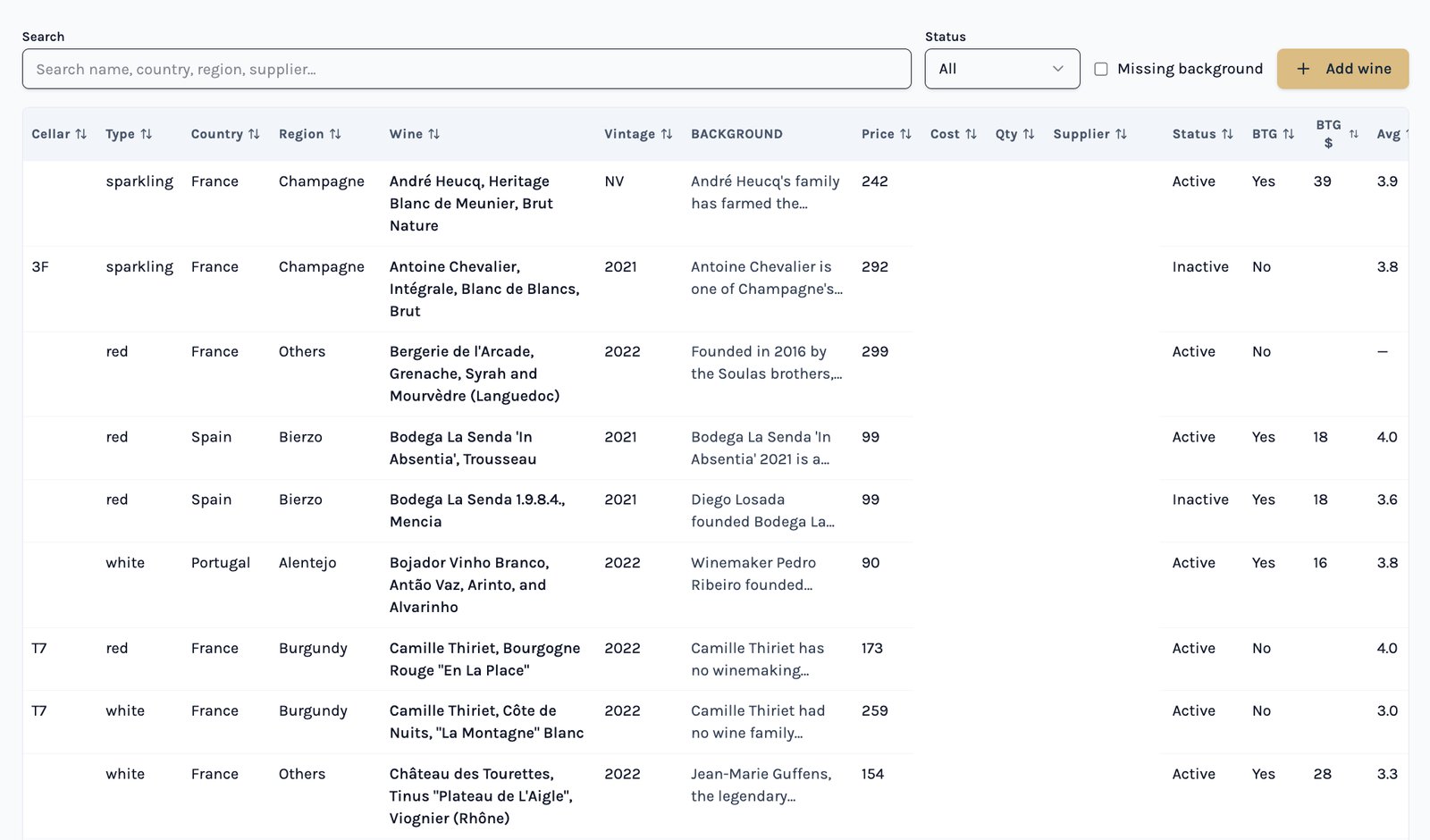Image resolution: width=1430 pixels, height=840 pixels.
Task: Sort the list by Vintage
Action: (x=638, y=134)
